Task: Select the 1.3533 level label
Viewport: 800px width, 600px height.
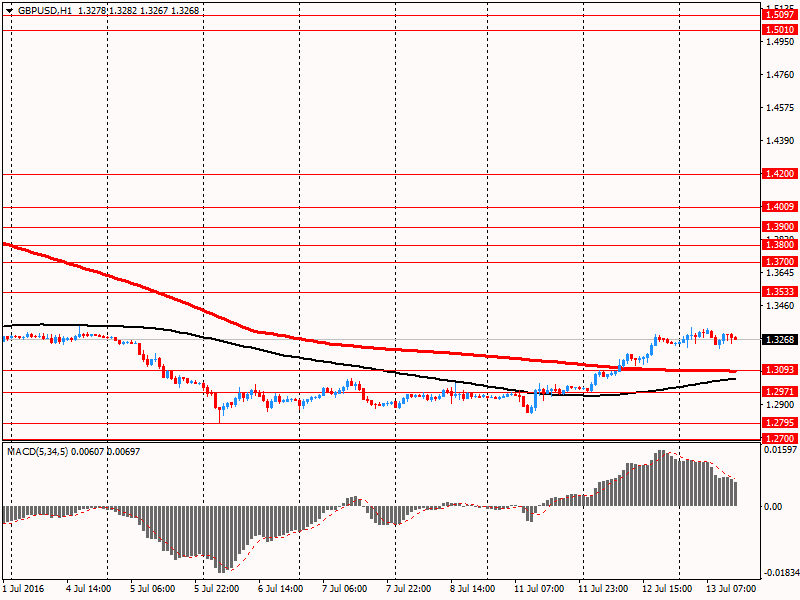Action: [780, 292]
